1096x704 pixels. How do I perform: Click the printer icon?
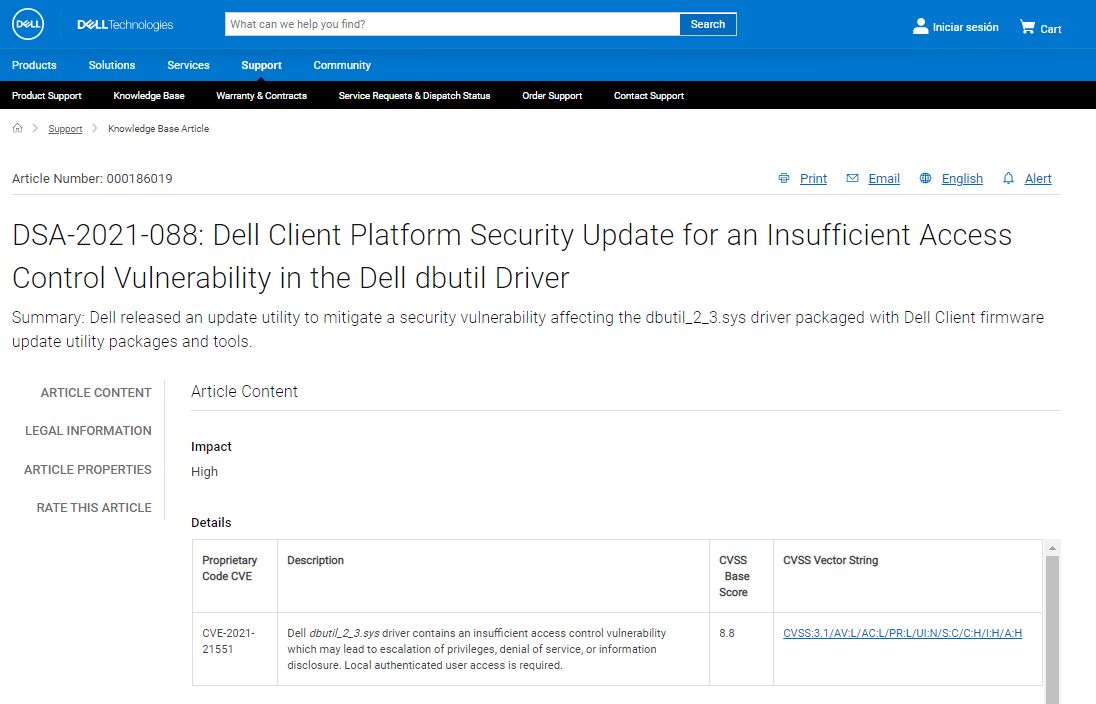click(x=784, y=178)
